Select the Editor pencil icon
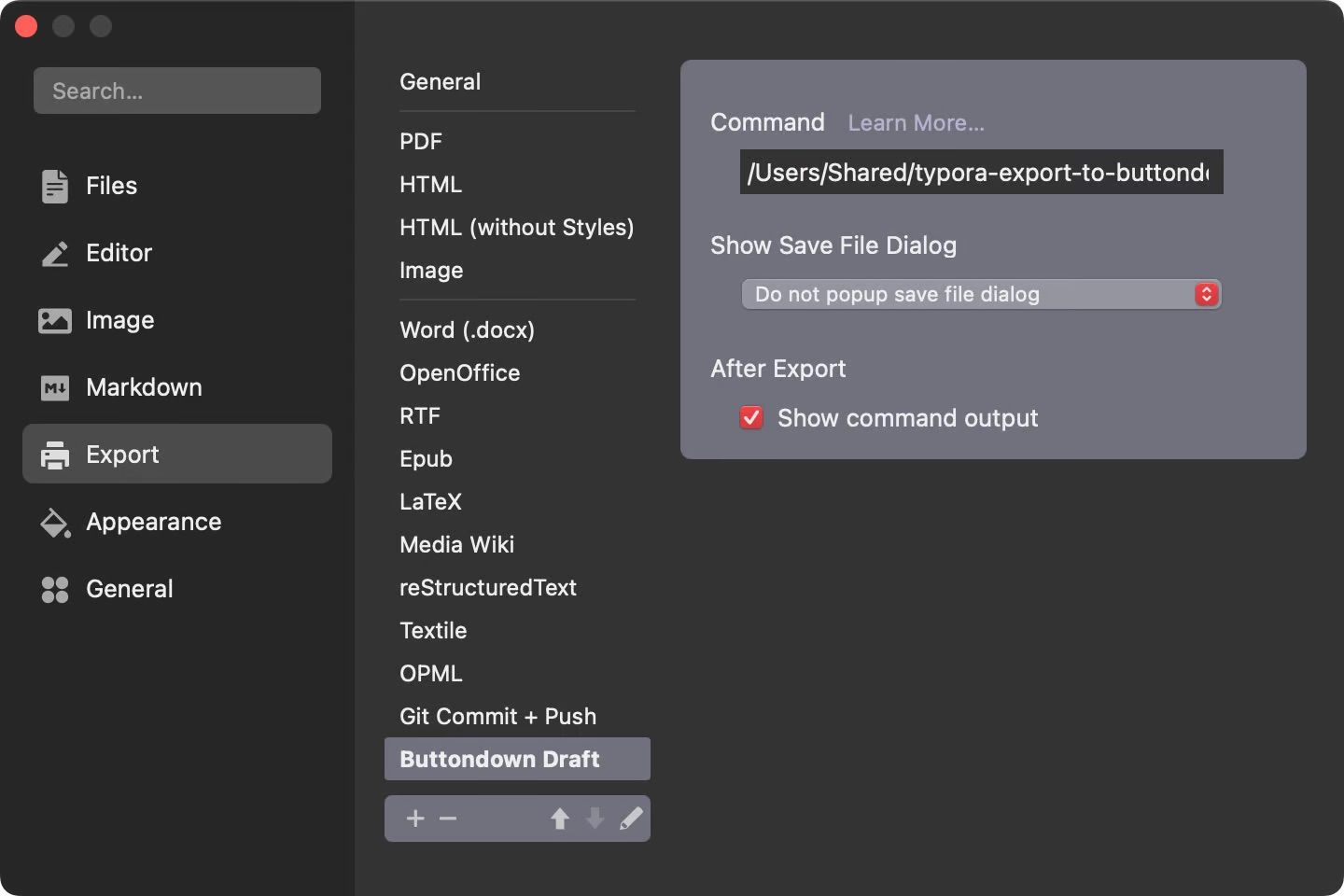 point(54,253)
